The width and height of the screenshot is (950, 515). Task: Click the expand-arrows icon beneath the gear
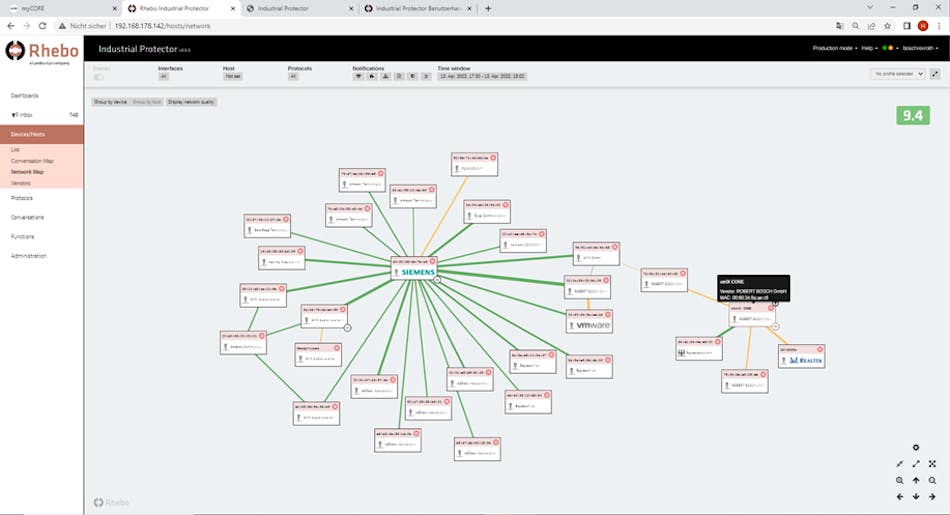pos(916,464)
